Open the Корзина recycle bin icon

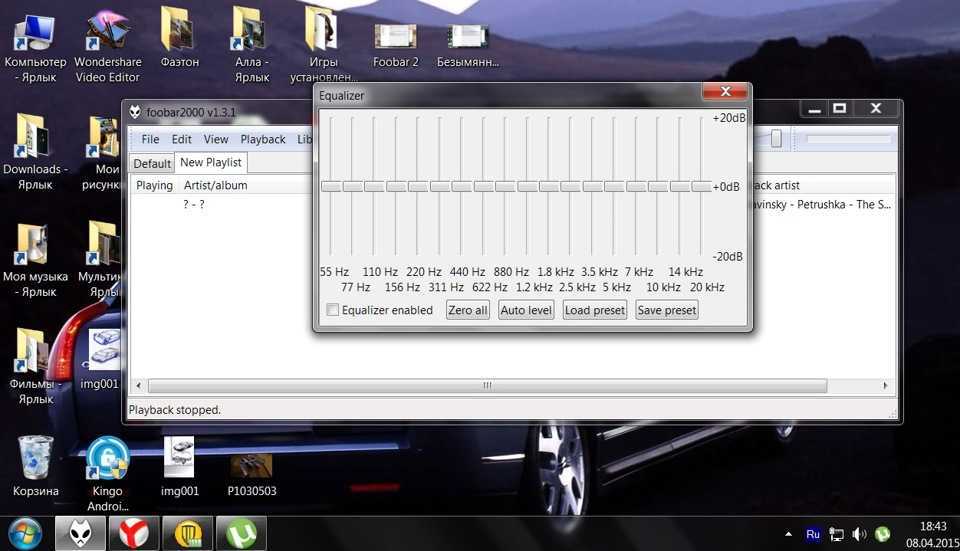(36, 459)
